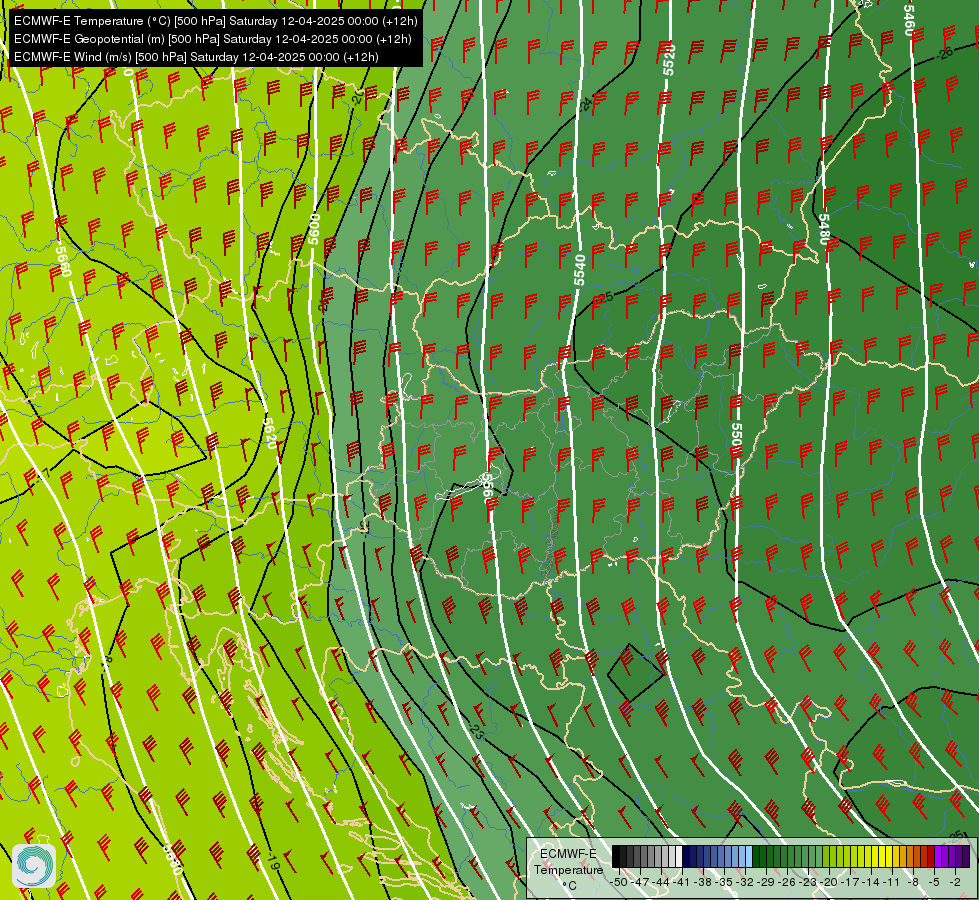Click the 5600 geopotential contour label
The image size is (979, 900).
click(314, 229)
